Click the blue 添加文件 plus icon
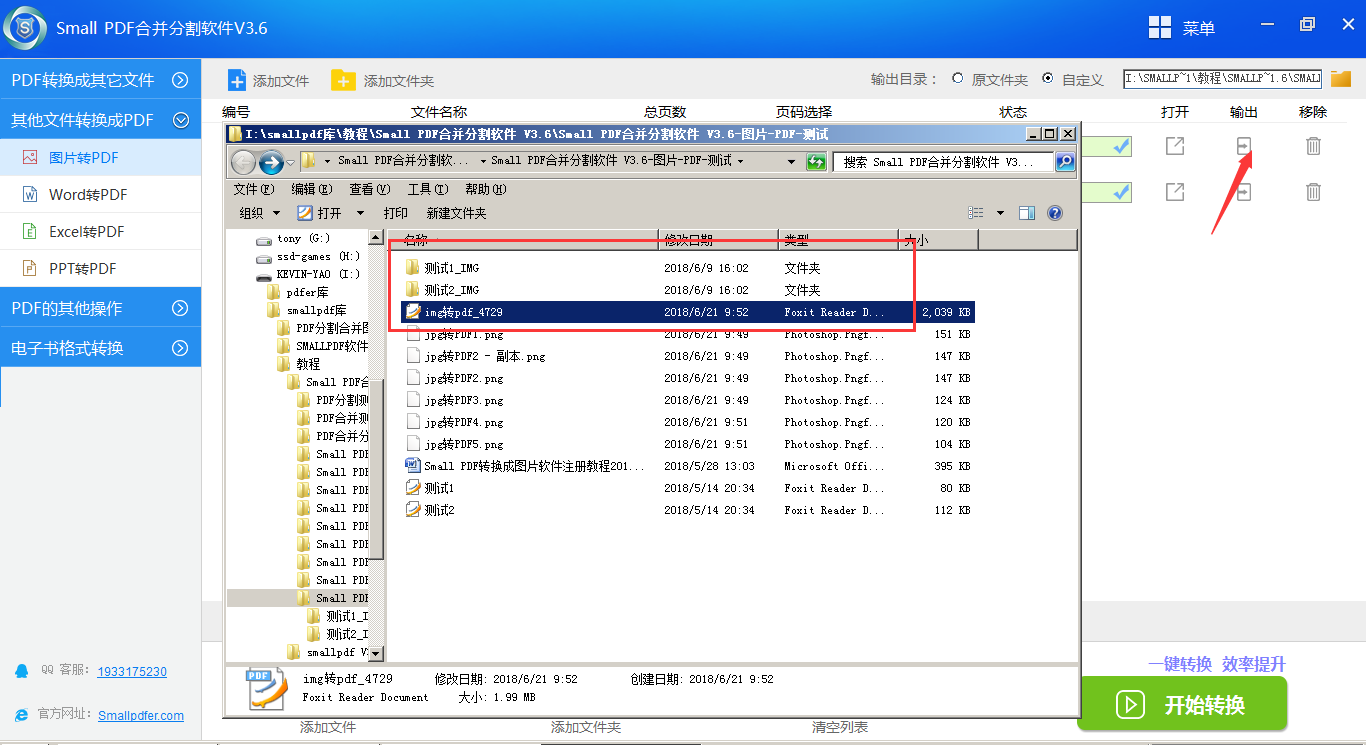1366x745 pixels. (237, 81)
